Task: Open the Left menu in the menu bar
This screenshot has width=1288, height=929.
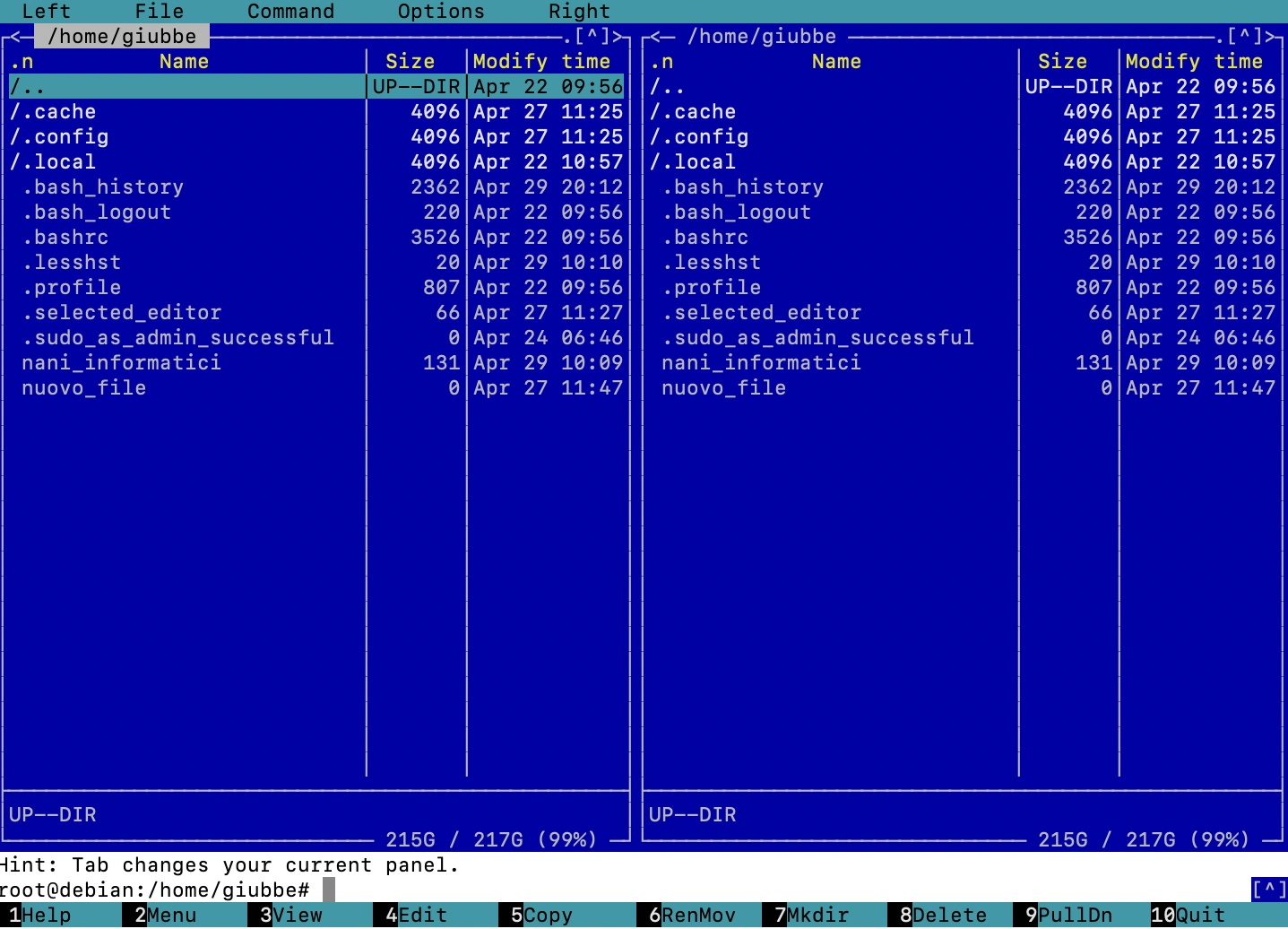Action: coord(46,12)
